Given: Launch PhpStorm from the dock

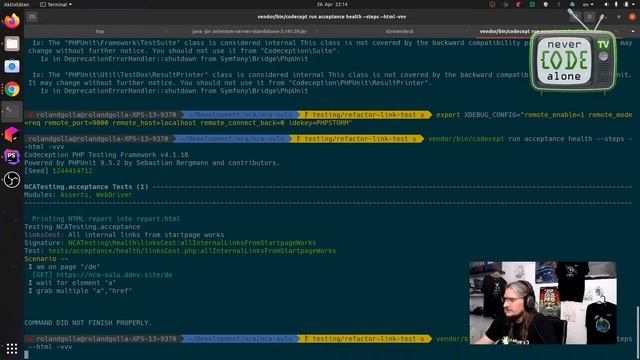Looking at the screenshot, I should (12, 157).
